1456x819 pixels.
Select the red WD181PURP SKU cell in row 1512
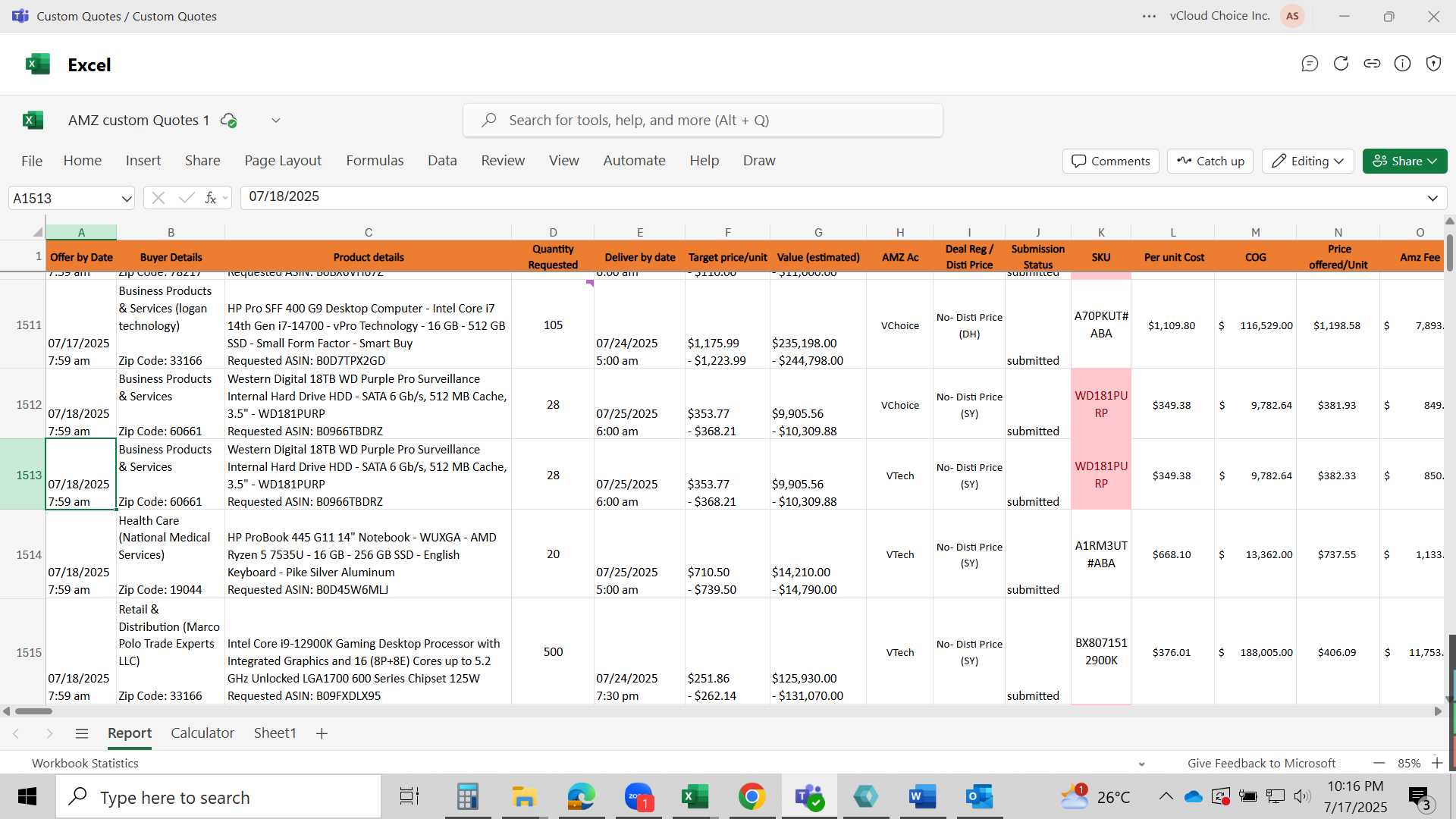click(1101, 404)
